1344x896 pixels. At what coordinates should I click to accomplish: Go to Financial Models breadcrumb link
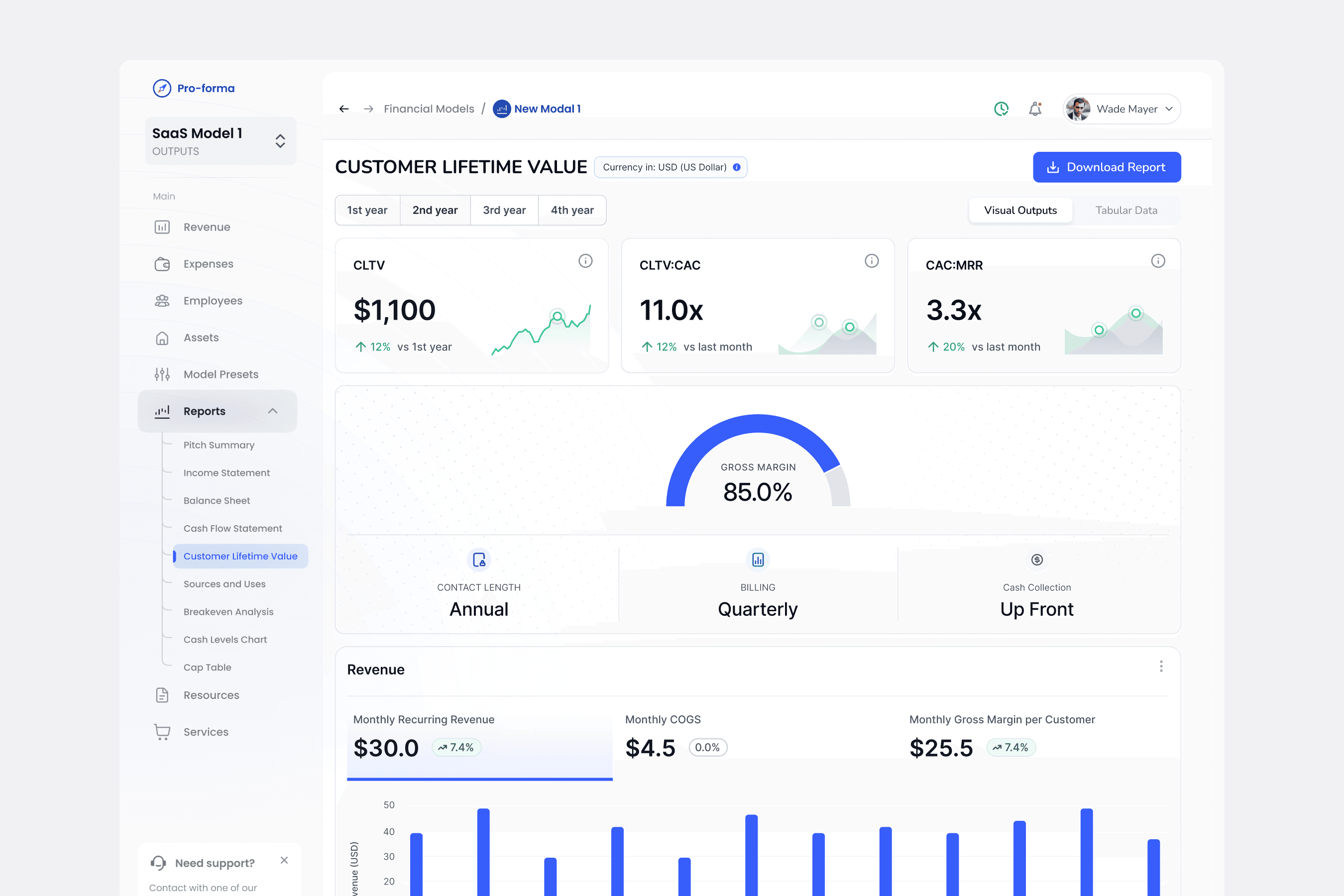point(429,109)
